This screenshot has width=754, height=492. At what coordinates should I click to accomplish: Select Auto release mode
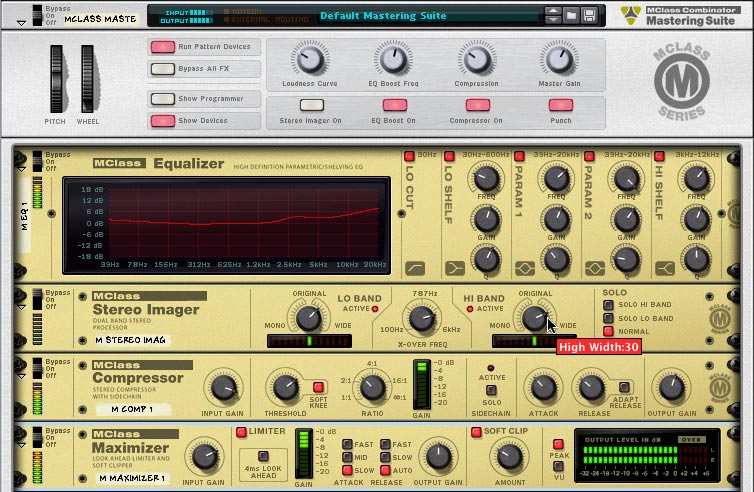(x=385, y=470)
